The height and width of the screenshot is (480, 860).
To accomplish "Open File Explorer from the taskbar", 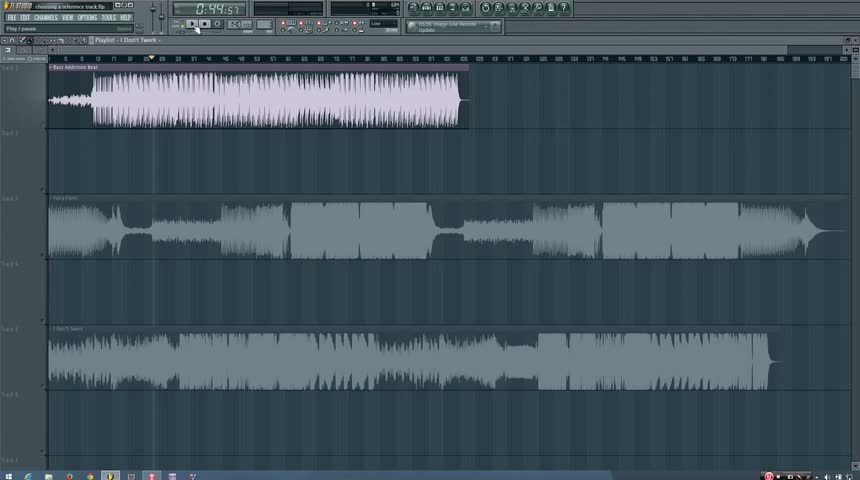I will coord(49,476).
